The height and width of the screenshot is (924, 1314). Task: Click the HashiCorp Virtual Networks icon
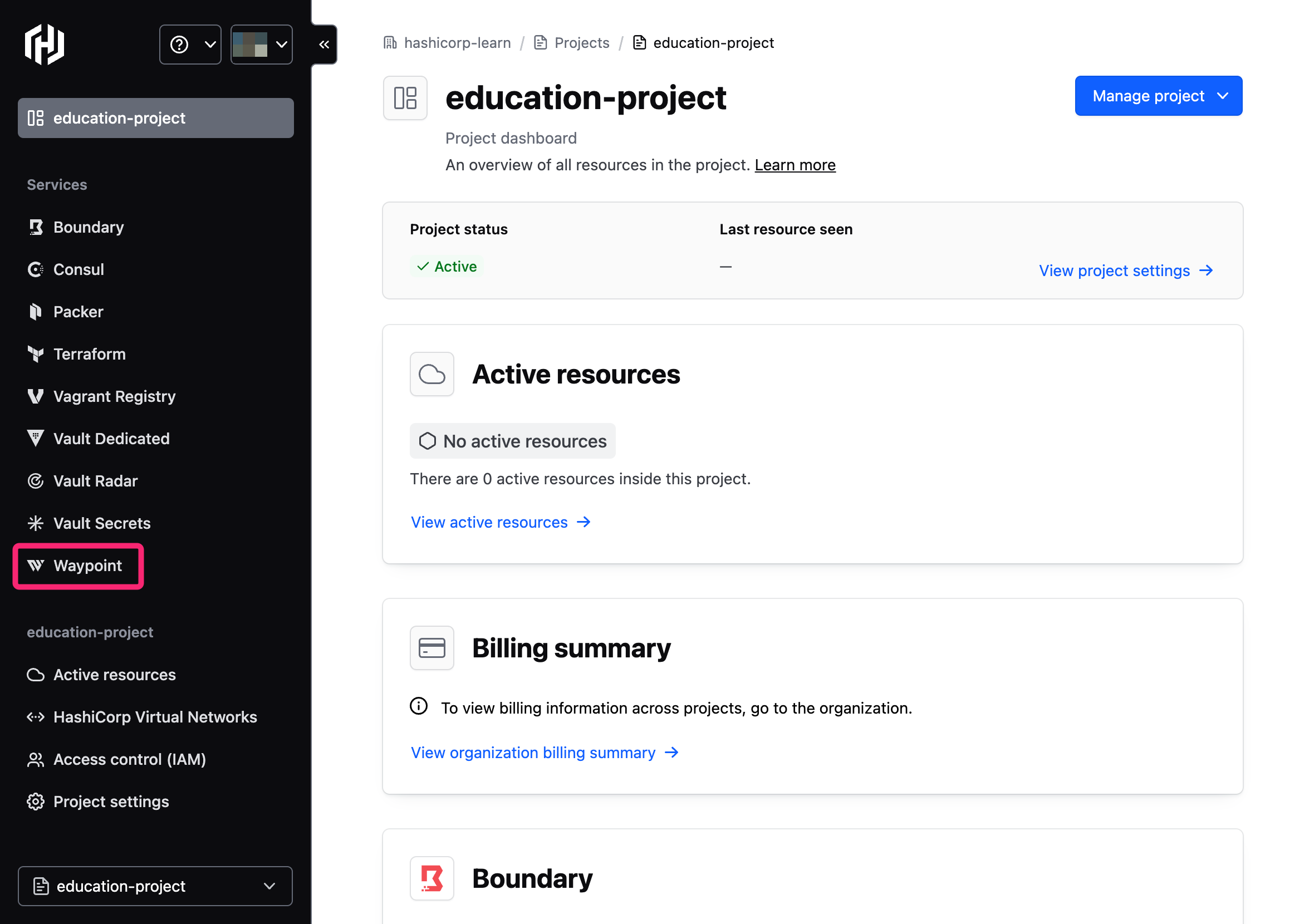pos(36,717)
